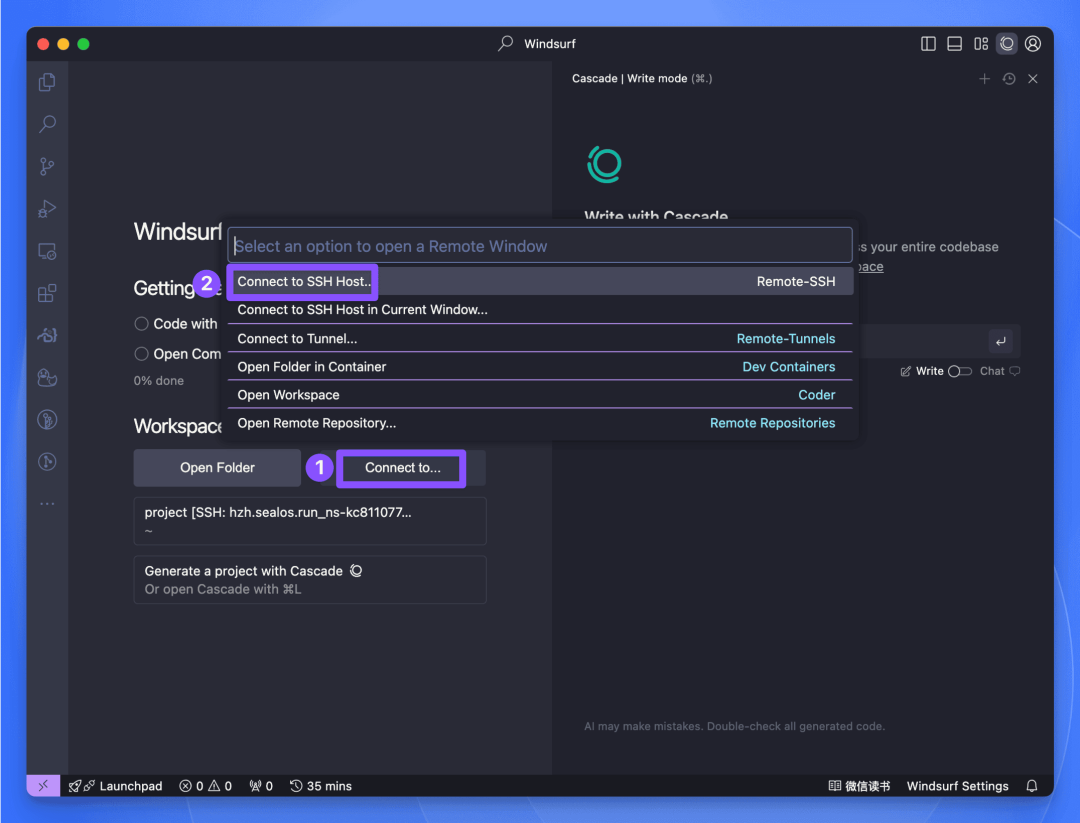Click the 35 mins time tracker
This screenshot has height=823, width=1080.
point(321,786)
